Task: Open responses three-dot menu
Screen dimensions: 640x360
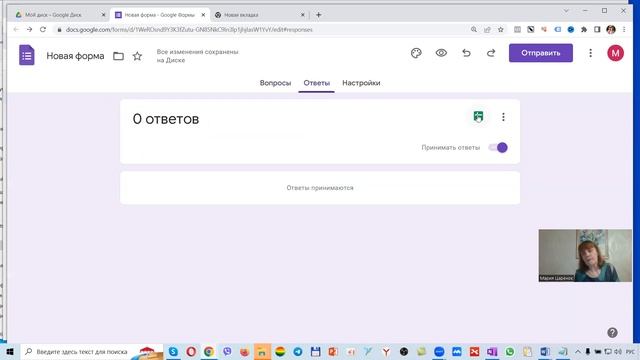Action: (503, 117)
